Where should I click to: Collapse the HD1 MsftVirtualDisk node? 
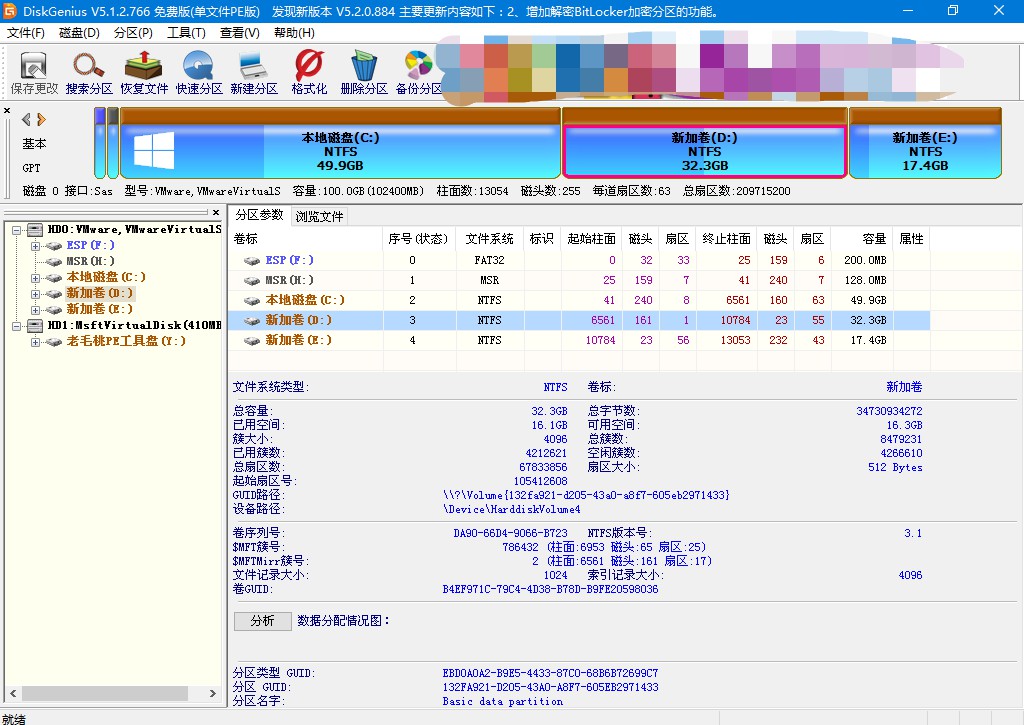point(16,326)
